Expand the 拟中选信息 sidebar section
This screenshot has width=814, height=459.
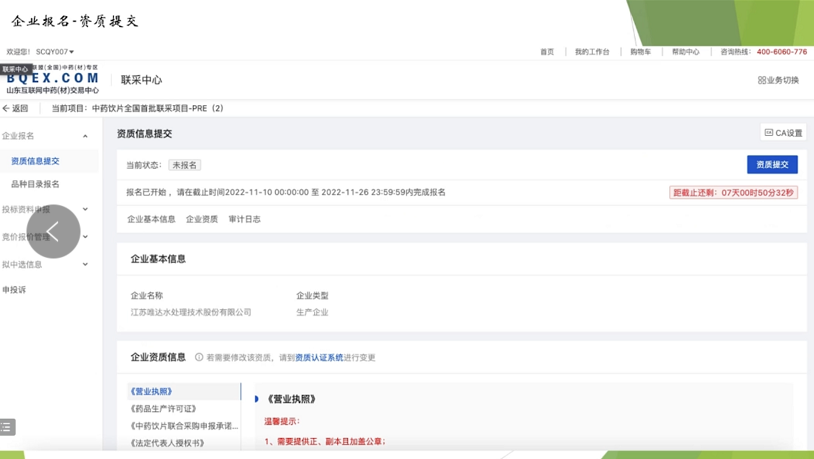[85, 265]
